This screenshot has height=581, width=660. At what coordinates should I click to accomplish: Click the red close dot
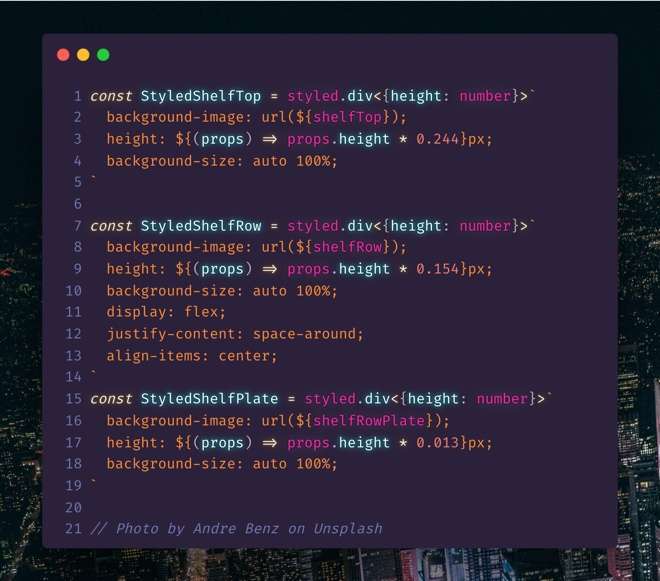tap(63, 55)
